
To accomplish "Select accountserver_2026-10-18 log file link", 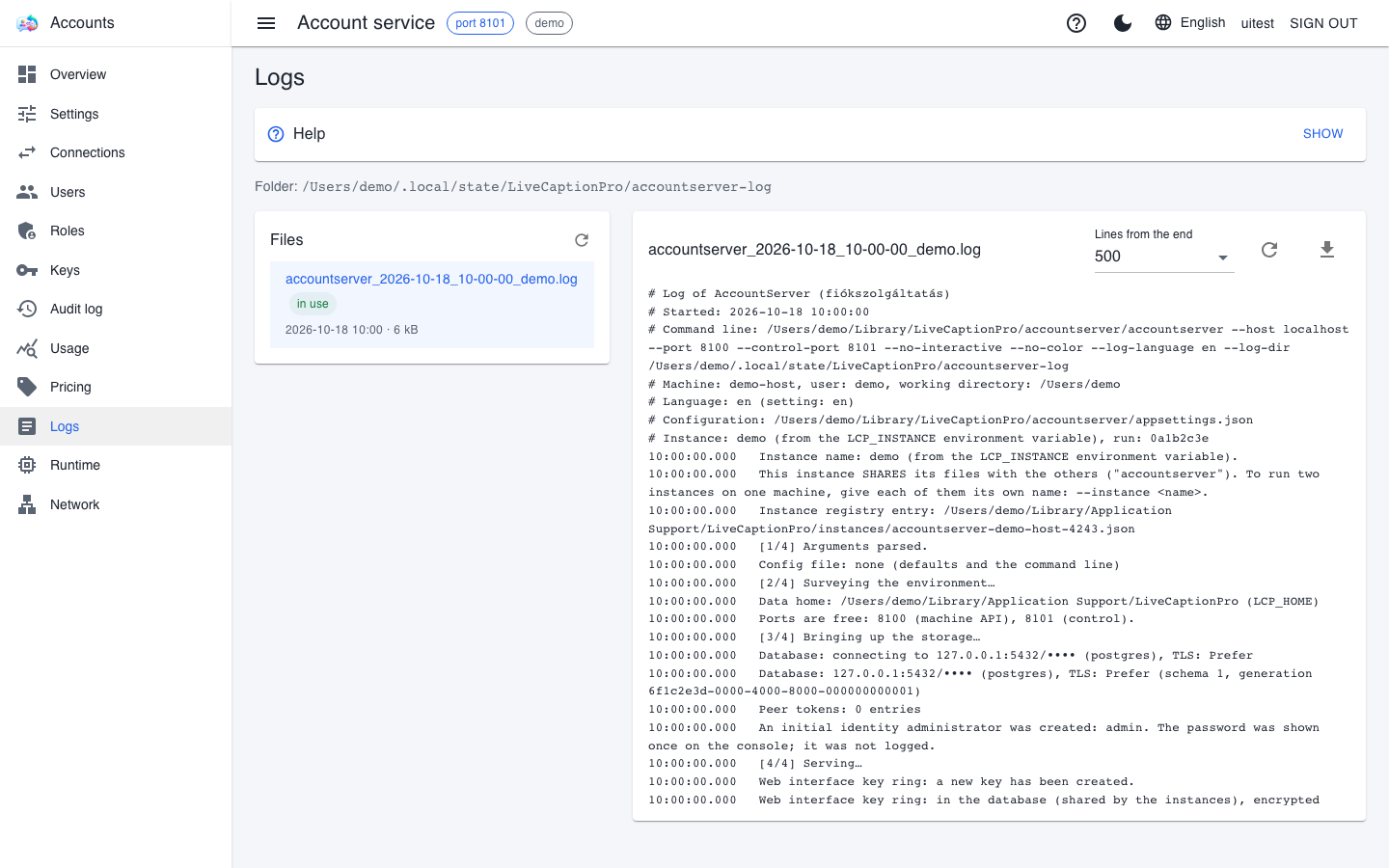I will click(x=431, y=279).
